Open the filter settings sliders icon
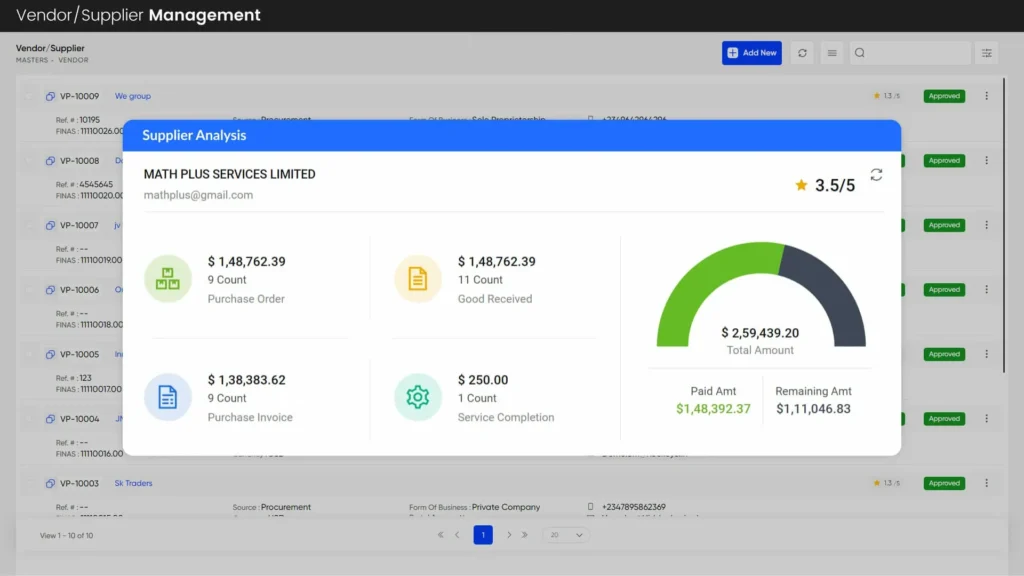This screenshot has height=576, width=1024. (x=986, y=53)
